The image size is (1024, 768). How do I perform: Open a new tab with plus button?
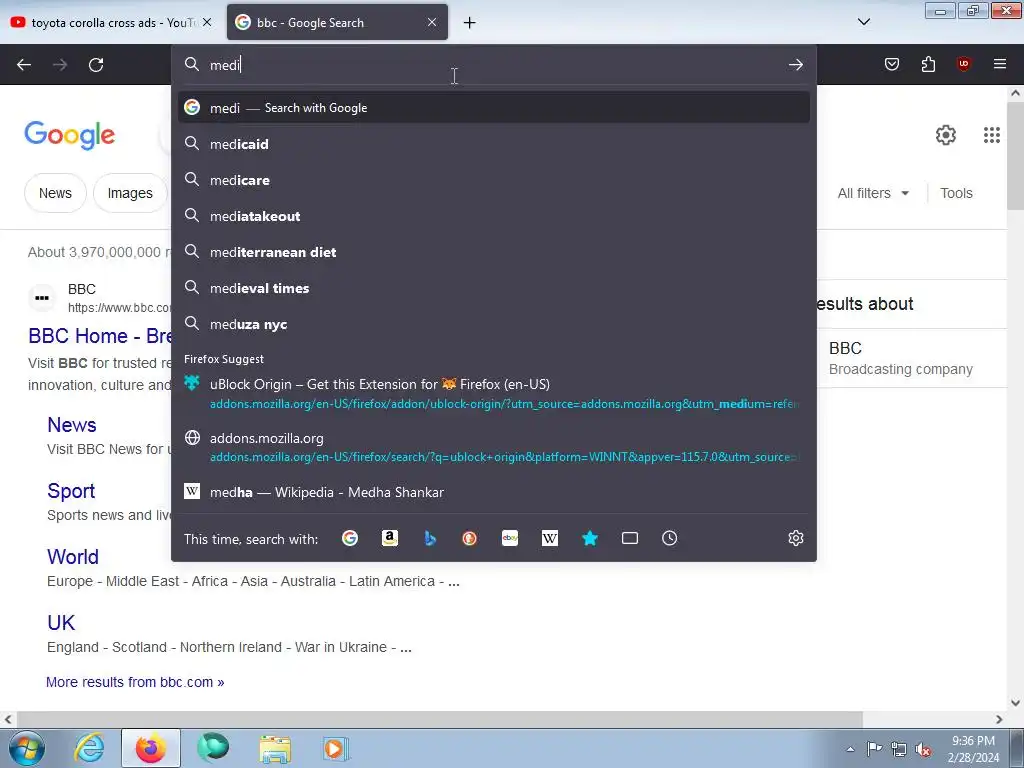(470, 23)
